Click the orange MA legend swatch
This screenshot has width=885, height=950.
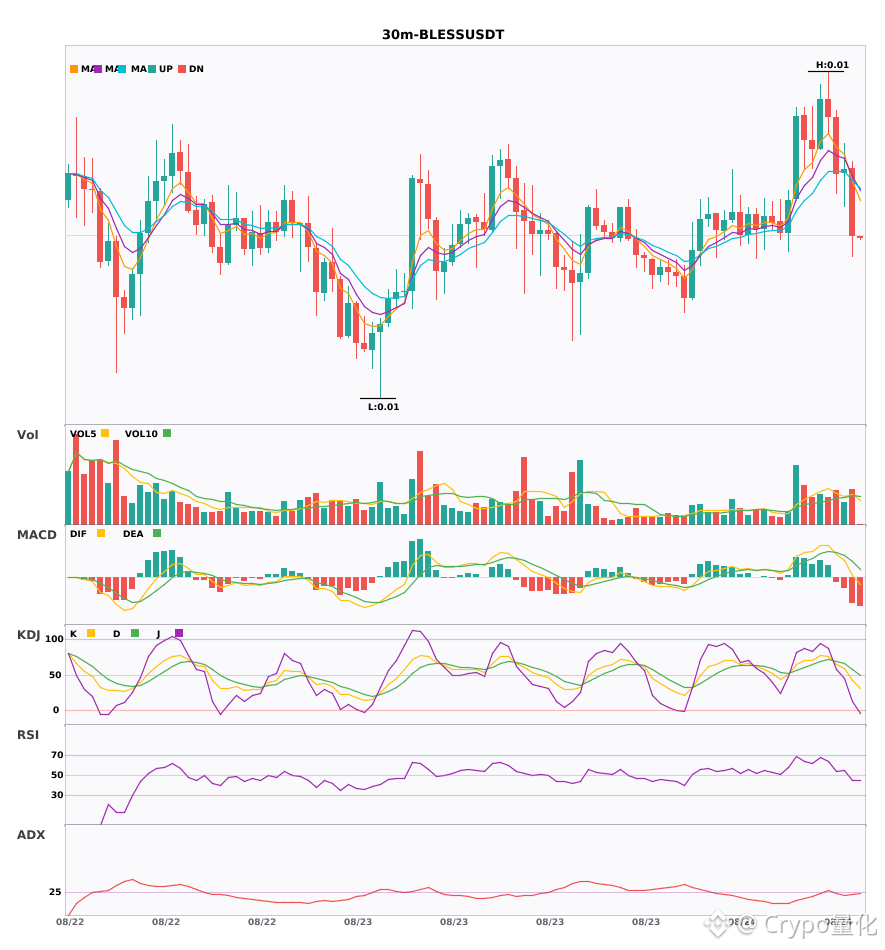74,69
